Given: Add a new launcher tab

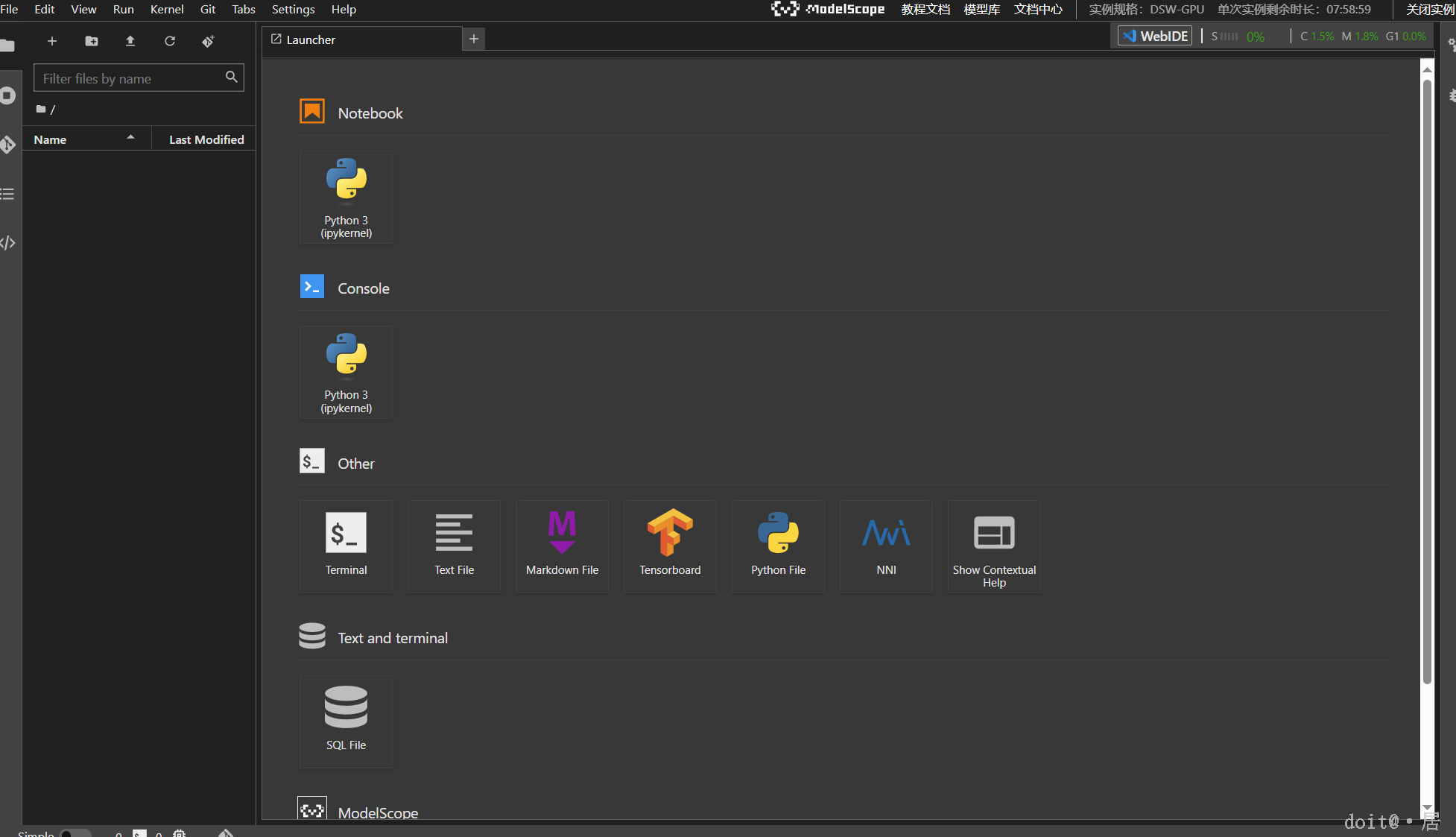Looking at the screenshot, I should (x=474, y=39).
